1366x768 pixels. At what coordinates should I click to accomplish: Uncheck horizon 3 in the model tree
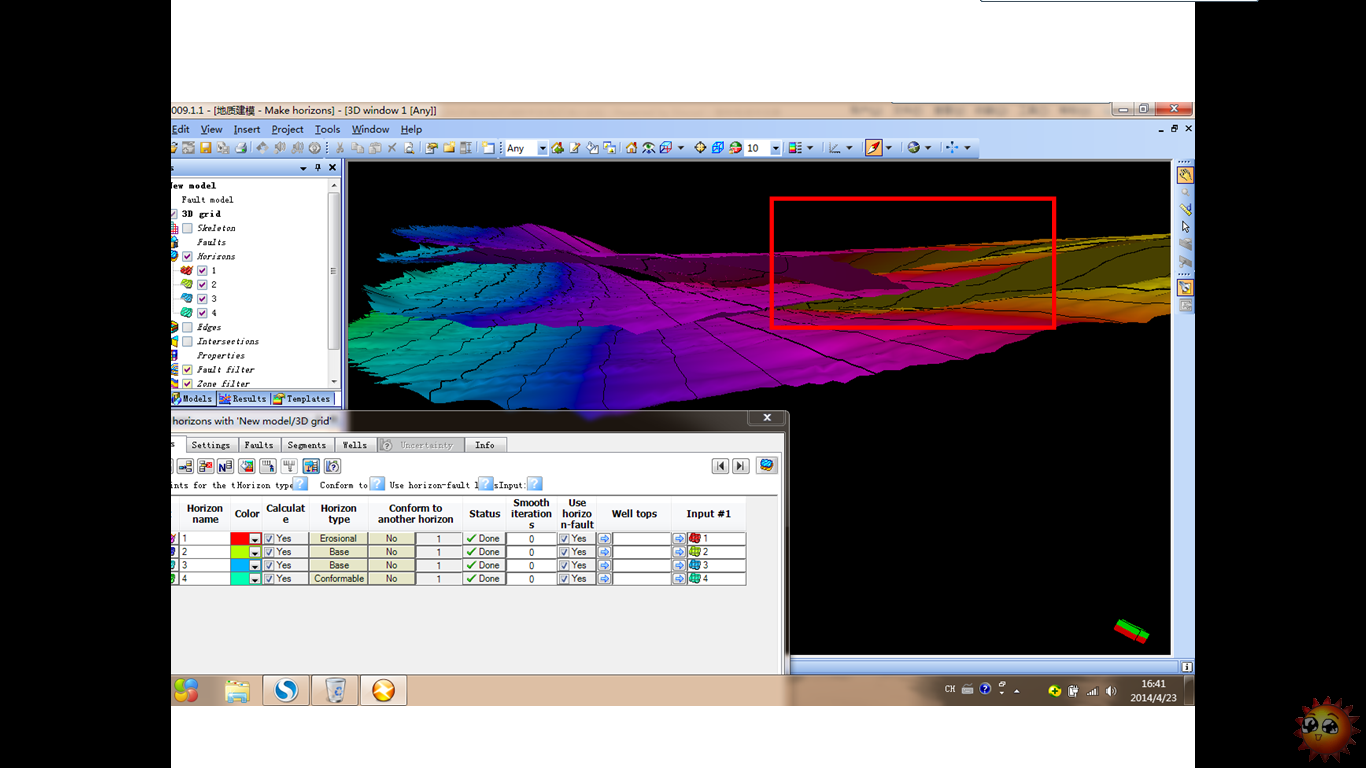202,299
